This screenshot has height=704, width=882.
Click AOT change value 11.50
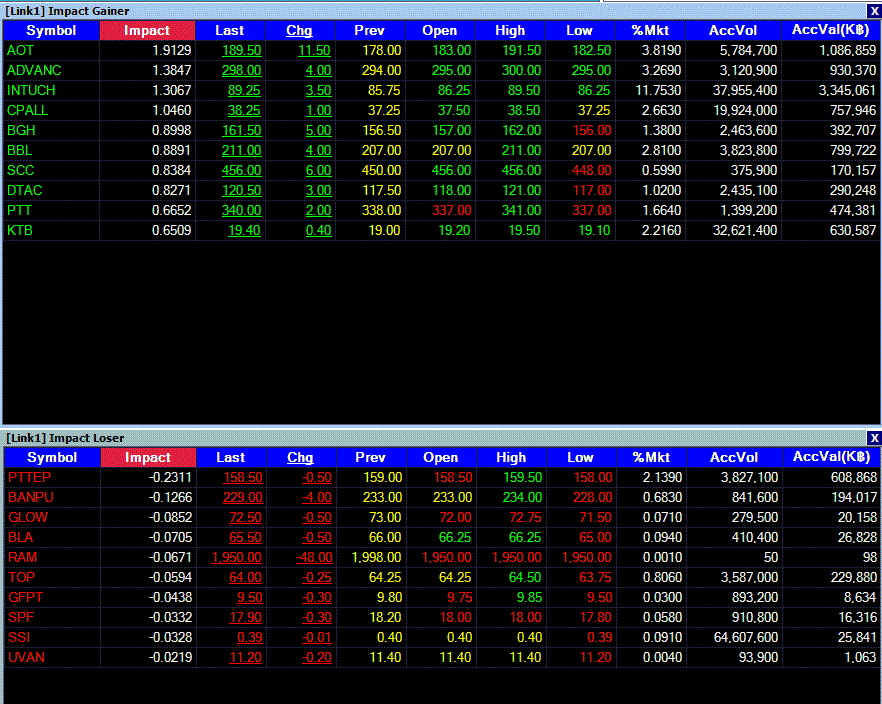(314, 50)
